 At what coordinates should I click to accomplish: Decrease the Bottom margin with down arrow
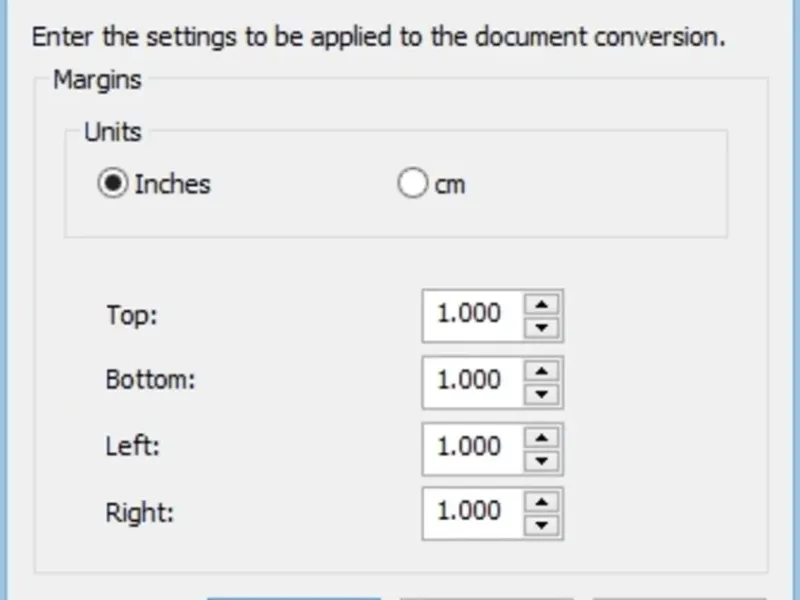click(541, 393)
